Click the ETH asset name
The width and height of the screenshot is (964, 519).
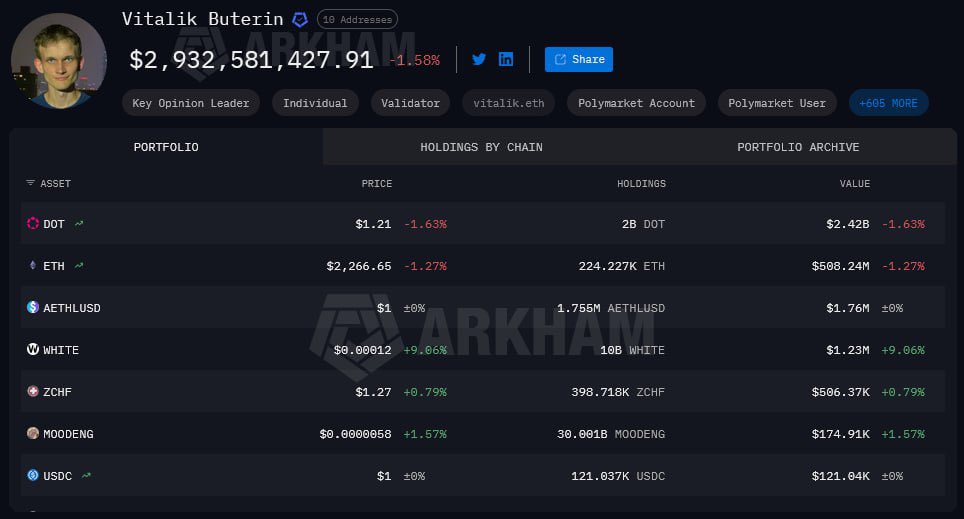click(53, 266)
